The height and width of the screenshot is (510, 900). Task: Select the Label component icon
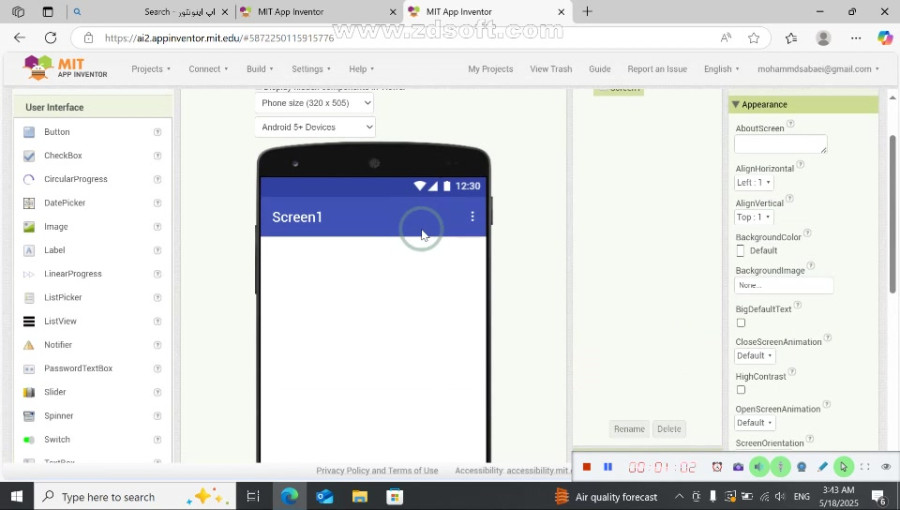click(29, 250)
